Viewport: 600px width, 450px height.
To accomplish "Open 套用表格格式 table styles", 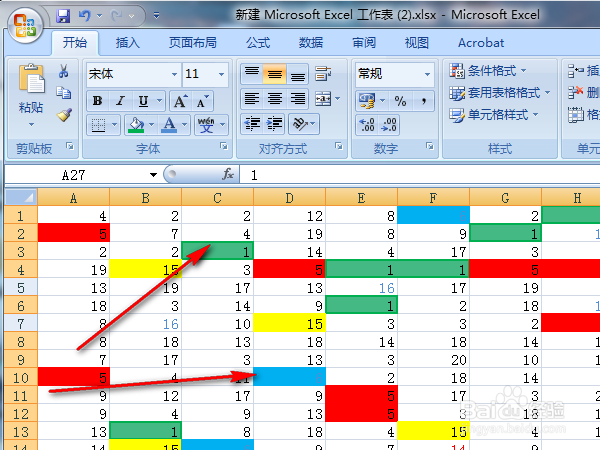I will 499,93.
